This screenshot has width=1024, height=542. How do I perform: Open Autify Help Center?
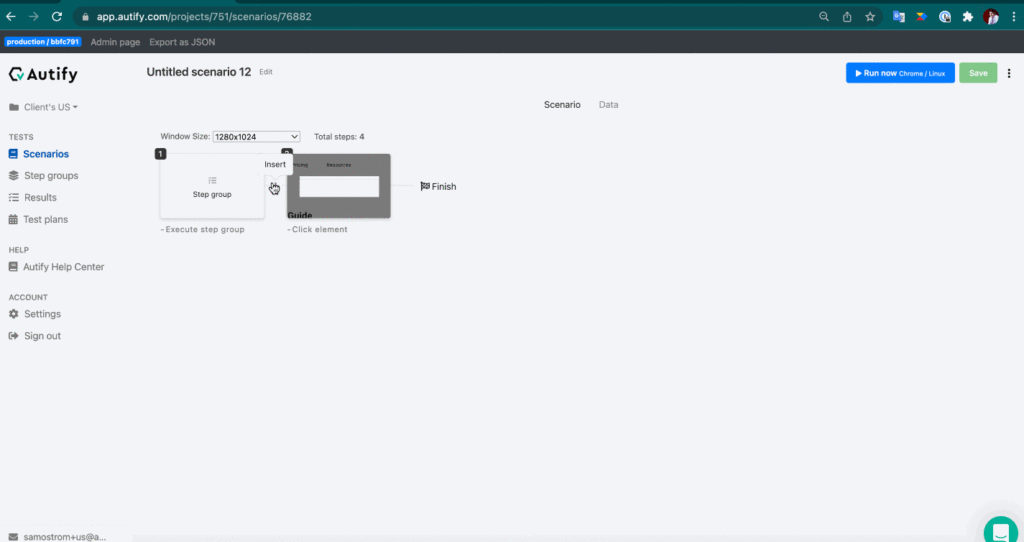63,267
